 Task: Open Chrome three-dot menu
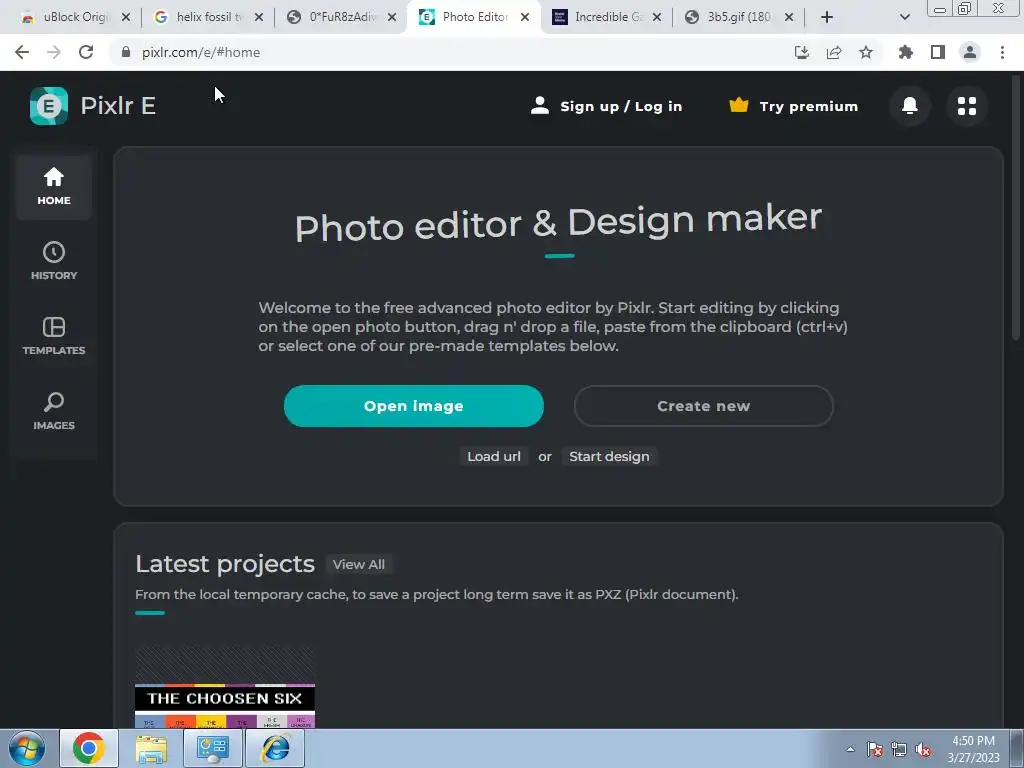click(1002, 52)
